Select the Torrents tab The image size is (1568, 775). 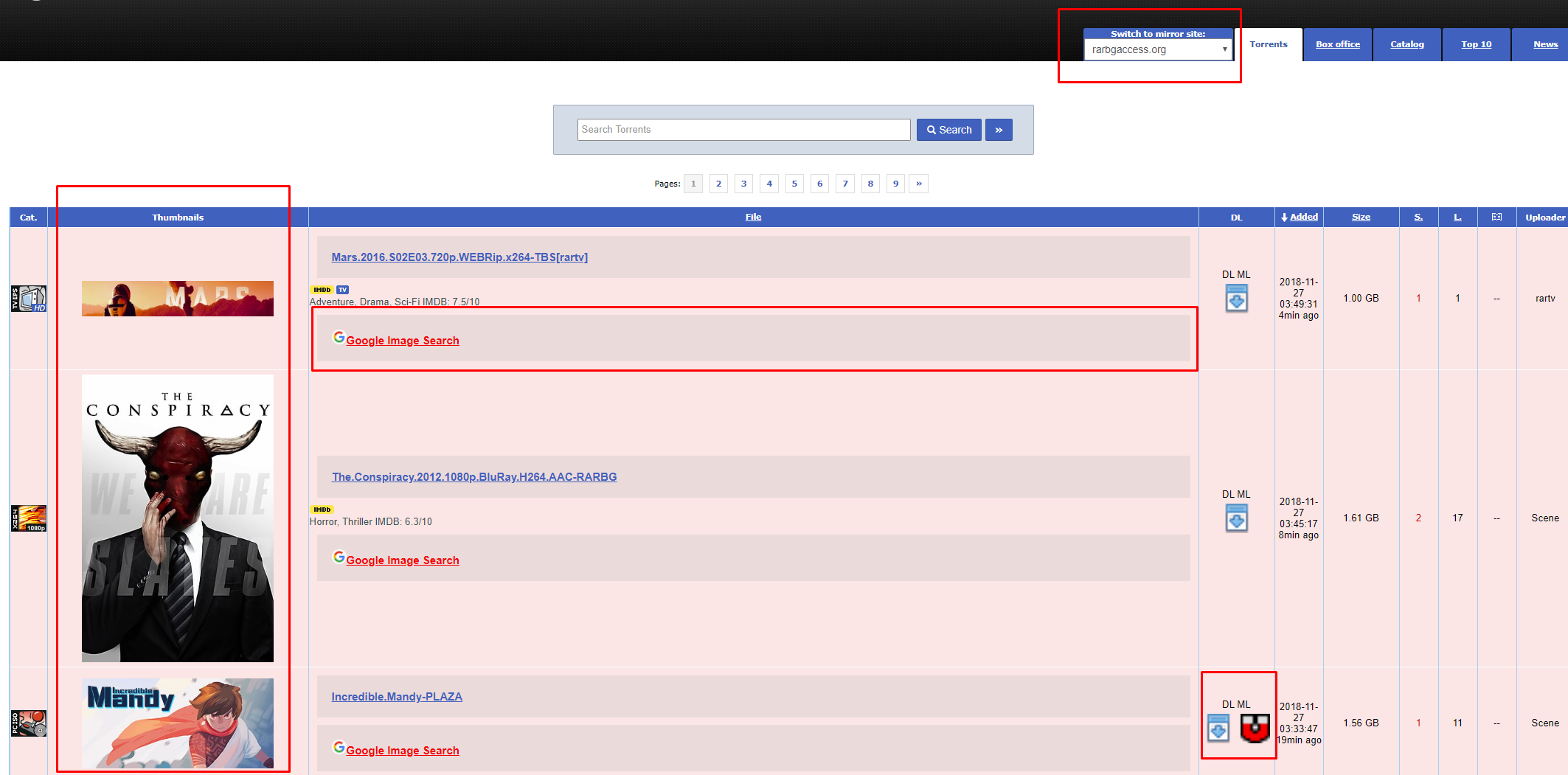[1269, 44]
